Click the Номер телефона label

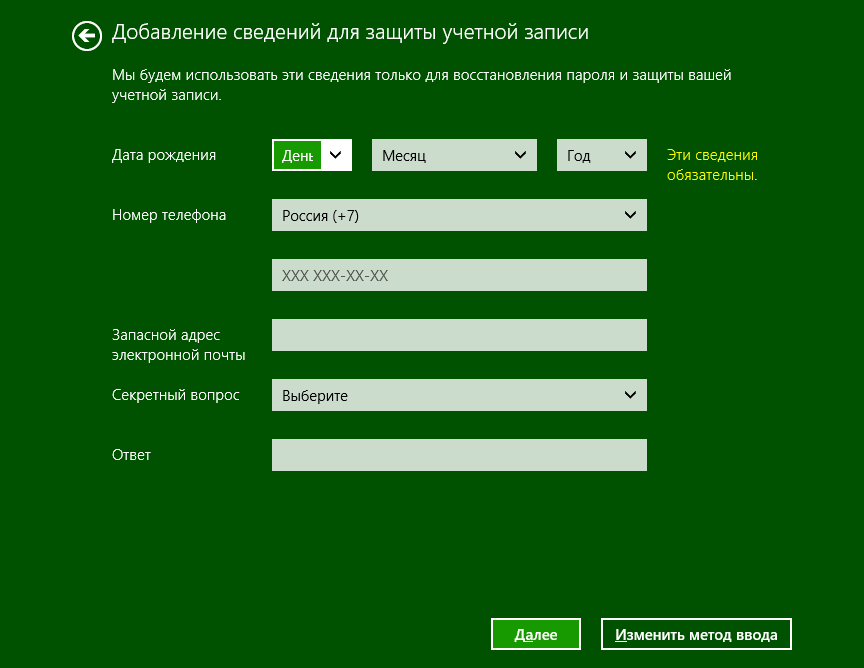169,215
